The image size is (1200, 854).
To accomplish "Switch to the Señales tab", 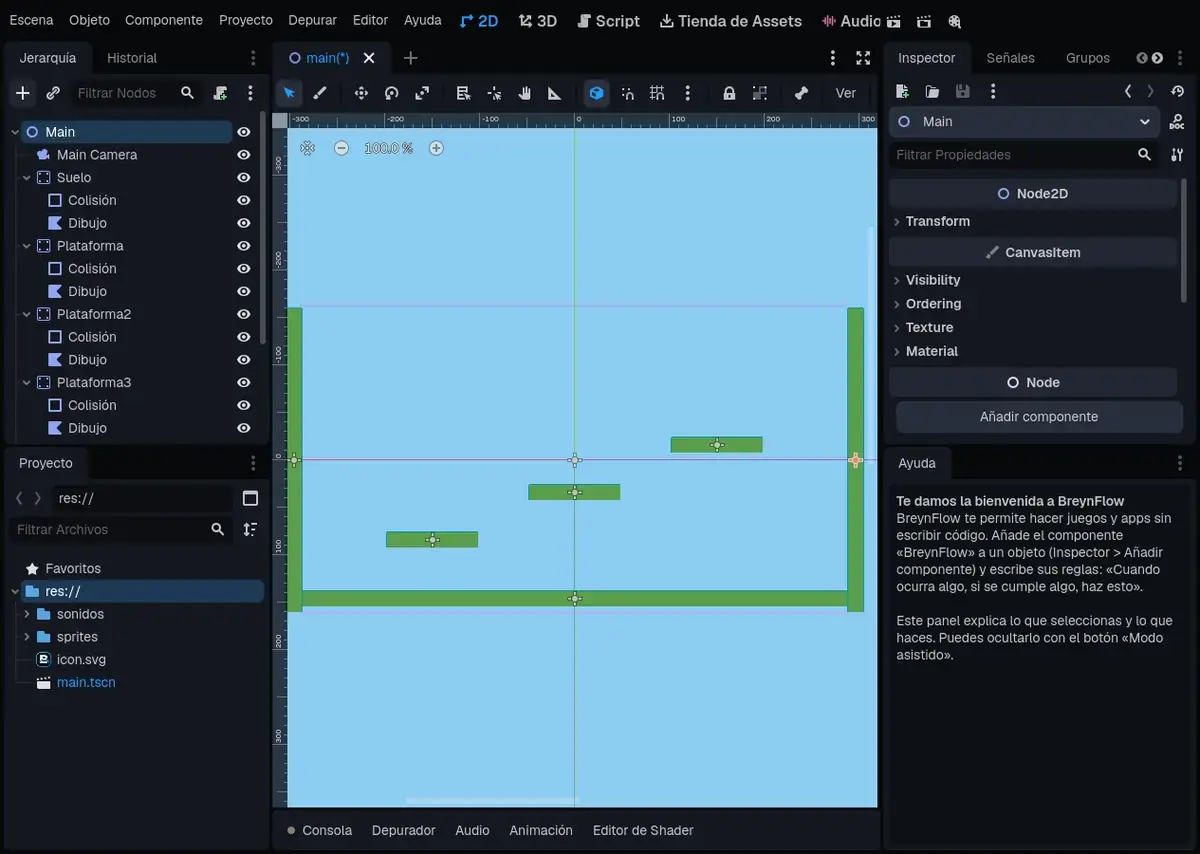I will coord(1010,58).
